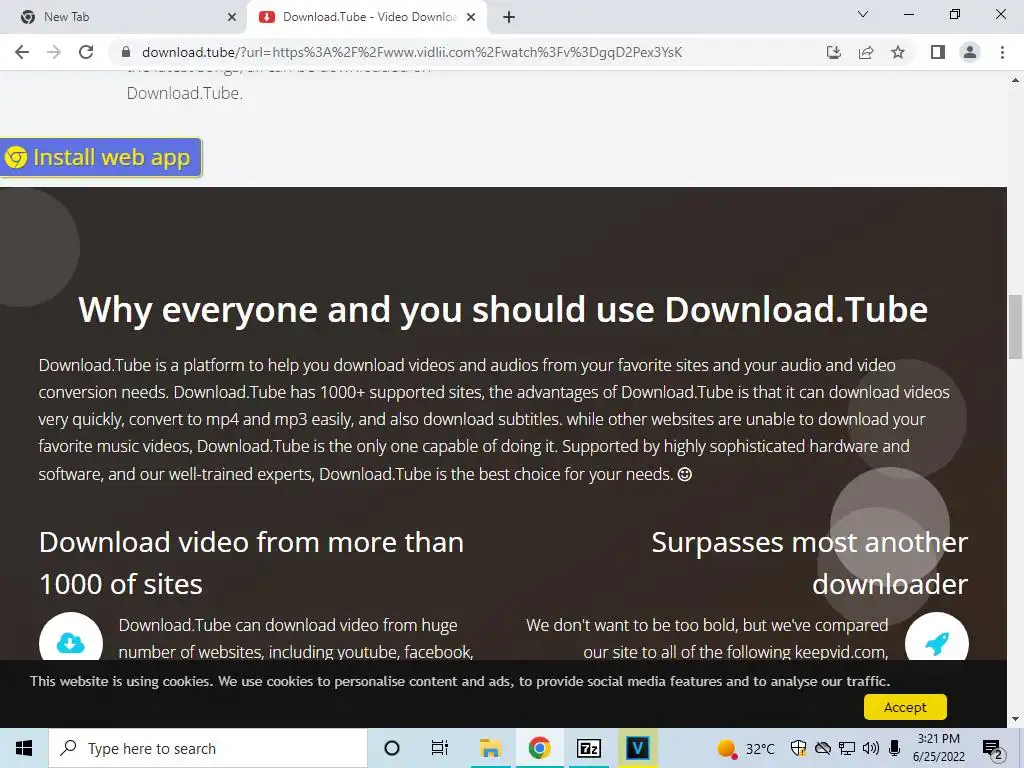Screen dimensions: 1024x768
Task: Open the volume tray icon
Action: pyautogui.click(x=871, y=748)
